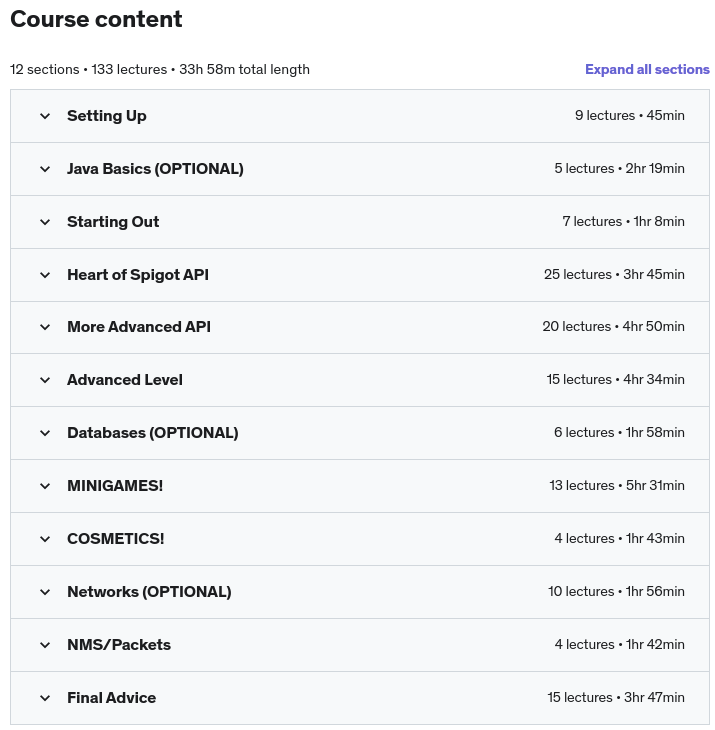715x730 pixels.
Task: Click the Final Advice chevron
Action: click(x=45, y=698)
